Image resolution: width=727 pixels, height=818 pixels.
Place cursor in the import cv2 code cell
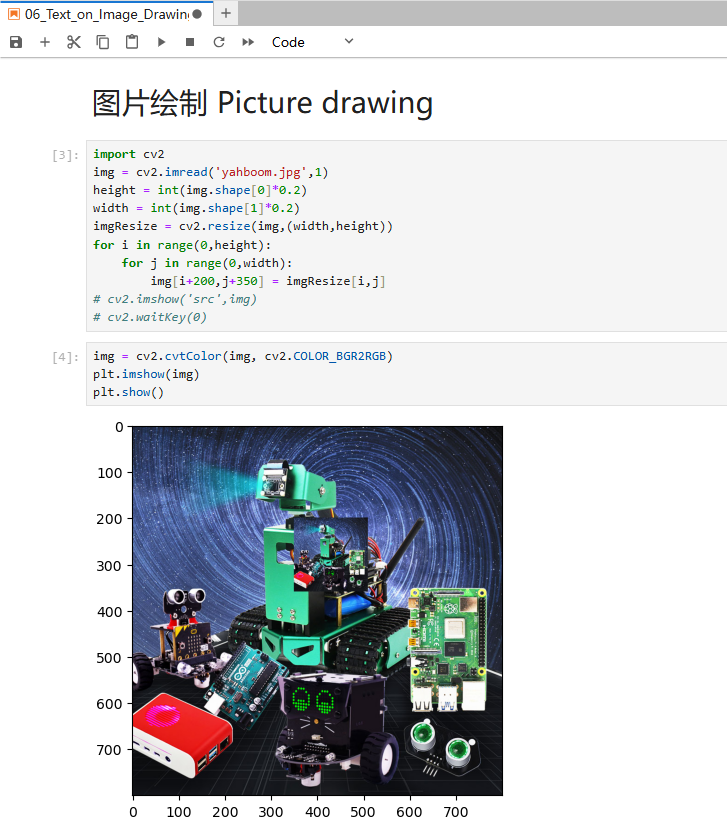pyautogui.click(x=406, y=236)
